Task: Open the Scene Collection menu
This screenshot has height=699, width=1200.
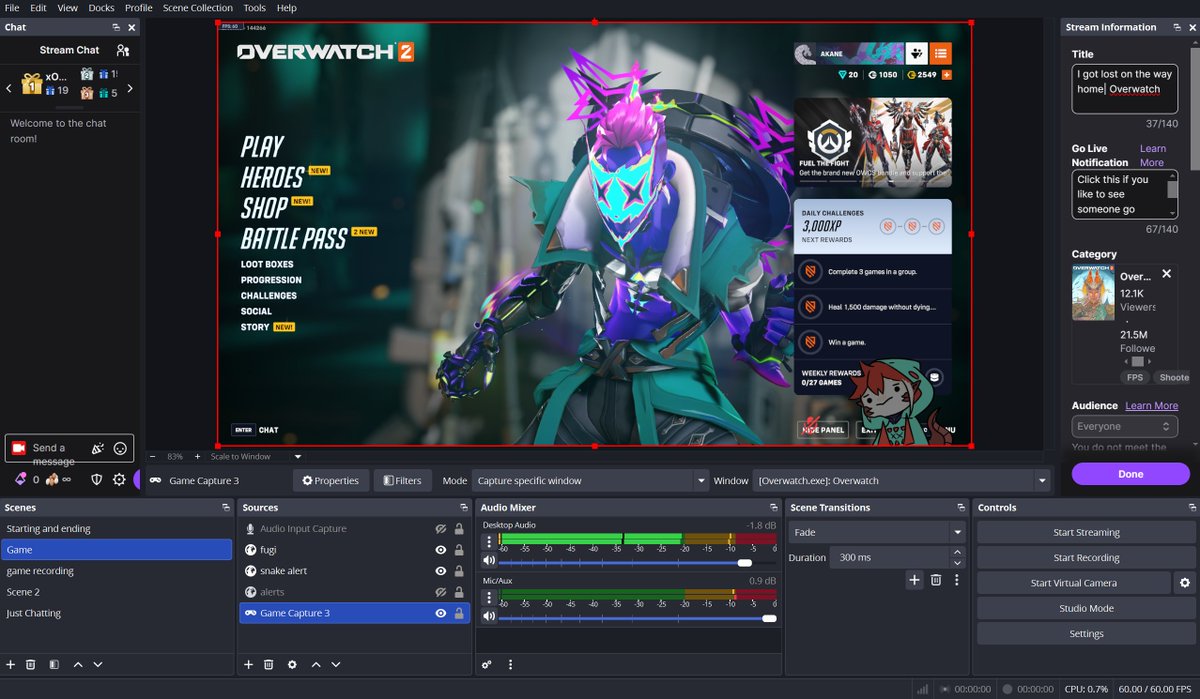Action: pos(198,8)
